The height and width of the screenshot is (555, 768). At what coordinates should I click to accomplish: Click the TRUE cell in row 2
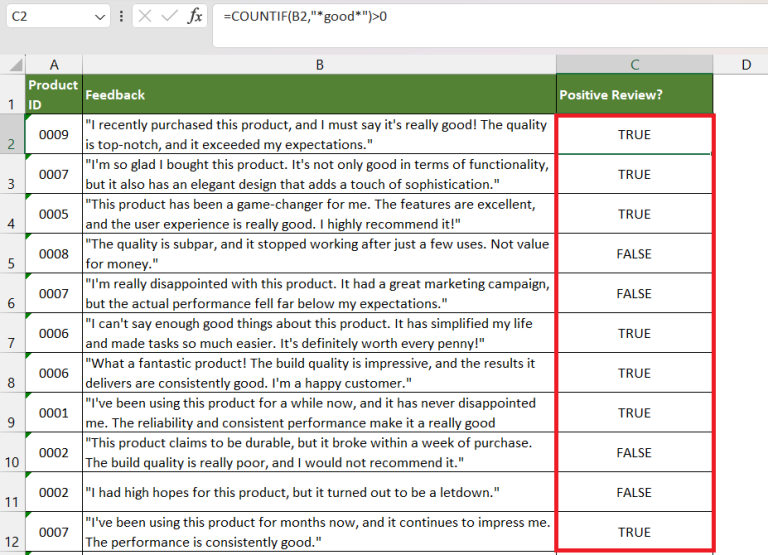coord(634,135)
